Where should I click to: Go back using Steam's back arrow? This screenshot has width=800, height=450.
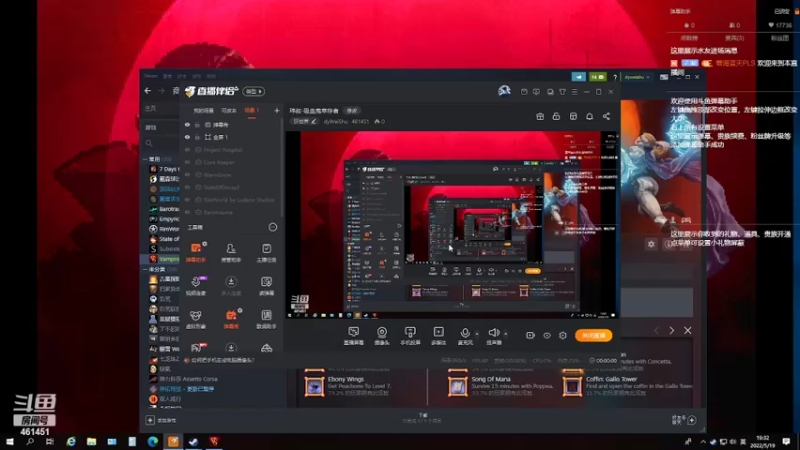tap(147, 91)
